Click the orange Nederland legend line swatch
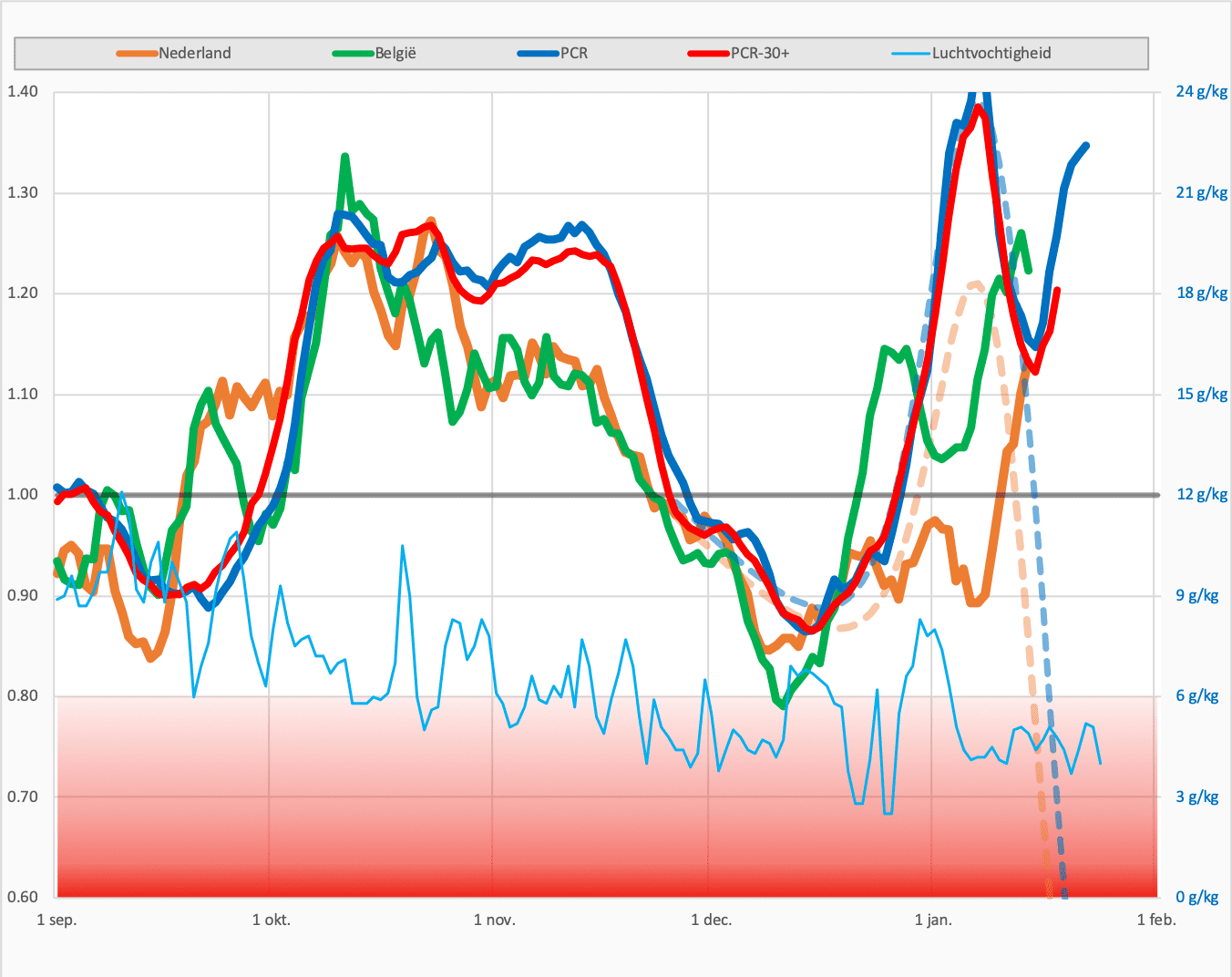The height and width of the screenshot is (977, 1232). click(138, 54)
